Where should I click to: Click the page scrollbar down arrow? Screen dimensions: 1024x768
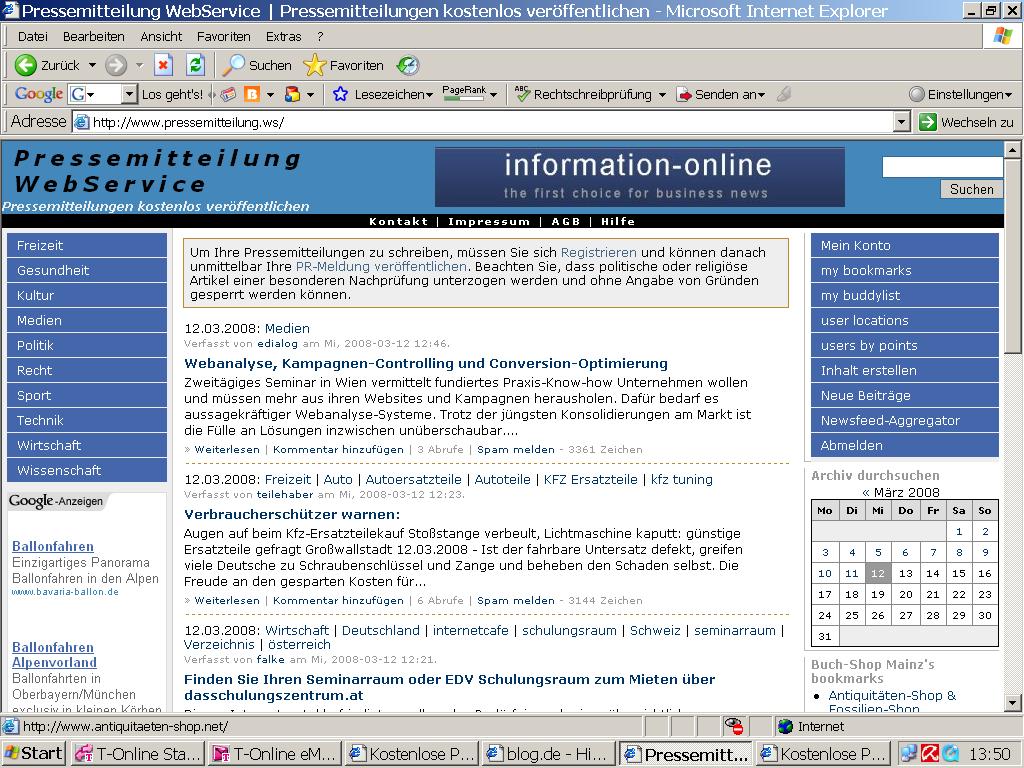tap(1012, 703)
